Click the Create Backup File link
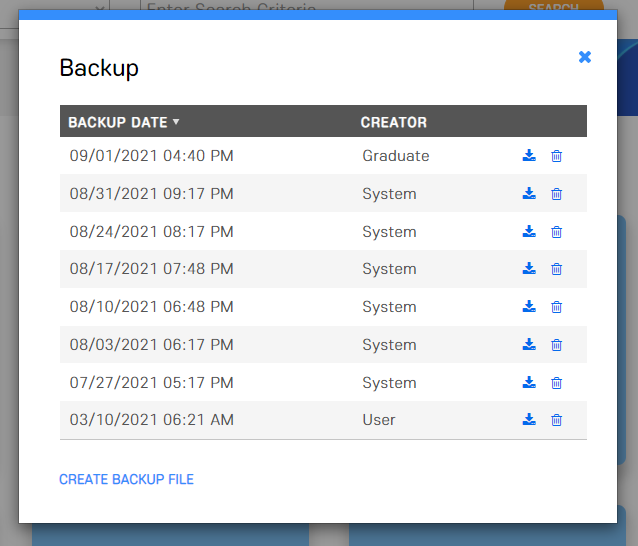This screenshot has height=546, width=638. tap(126, 480)
